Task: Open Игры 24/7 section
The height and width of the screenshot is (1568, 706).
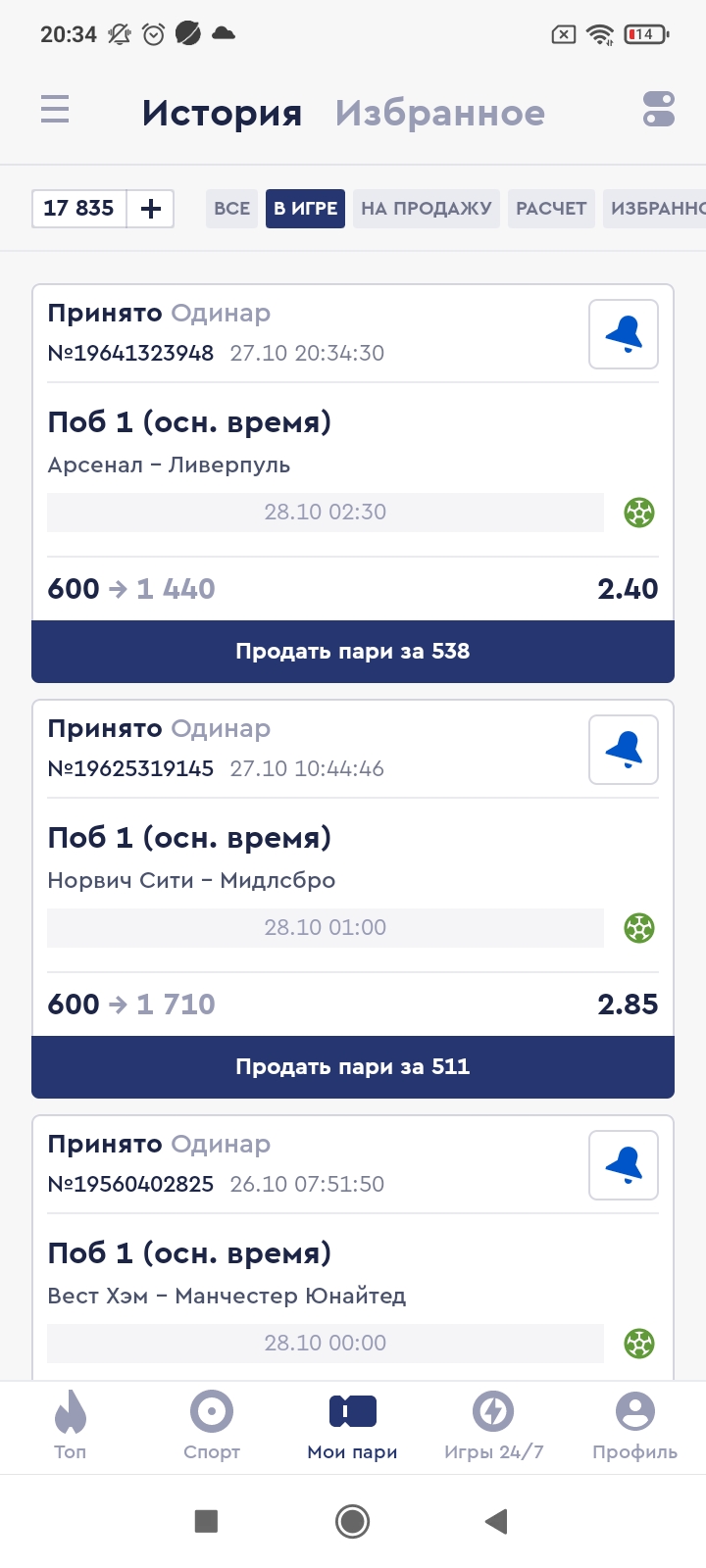Action: [x=493, y=1427]
